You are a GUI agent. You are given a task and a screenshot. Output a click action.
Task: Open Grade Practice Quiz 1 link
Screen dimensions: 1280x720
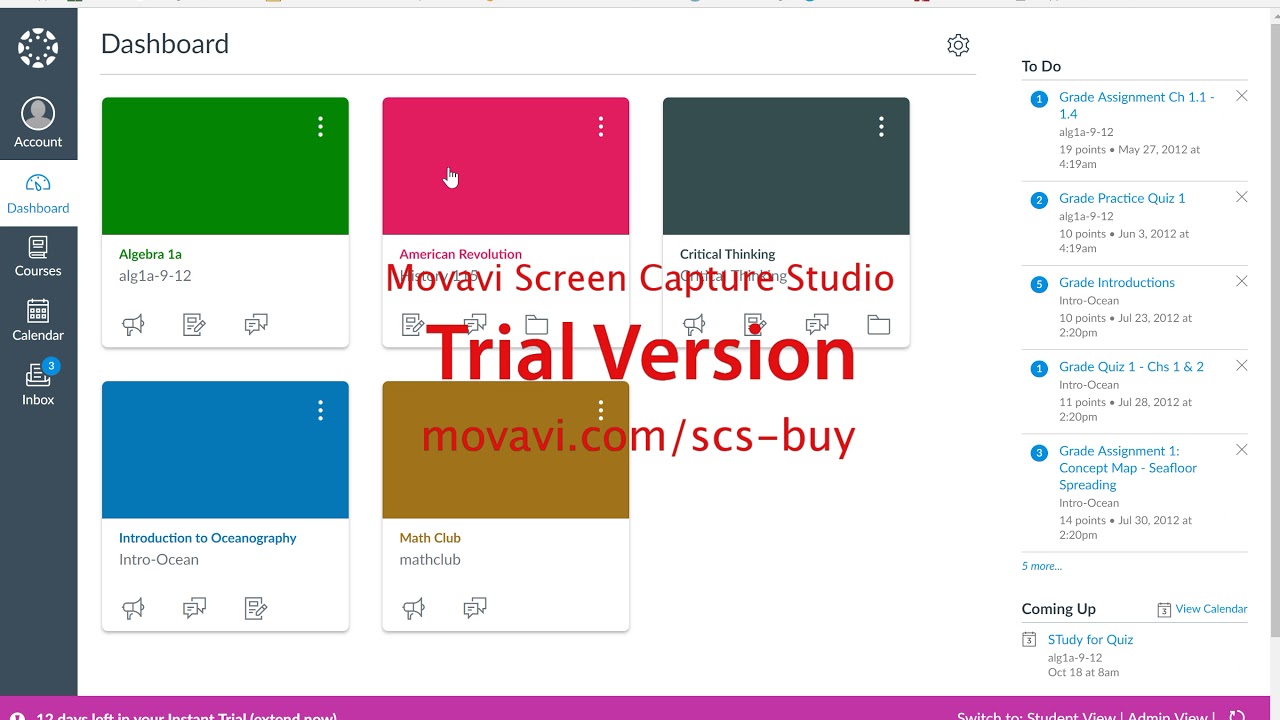coord(1122,198)
